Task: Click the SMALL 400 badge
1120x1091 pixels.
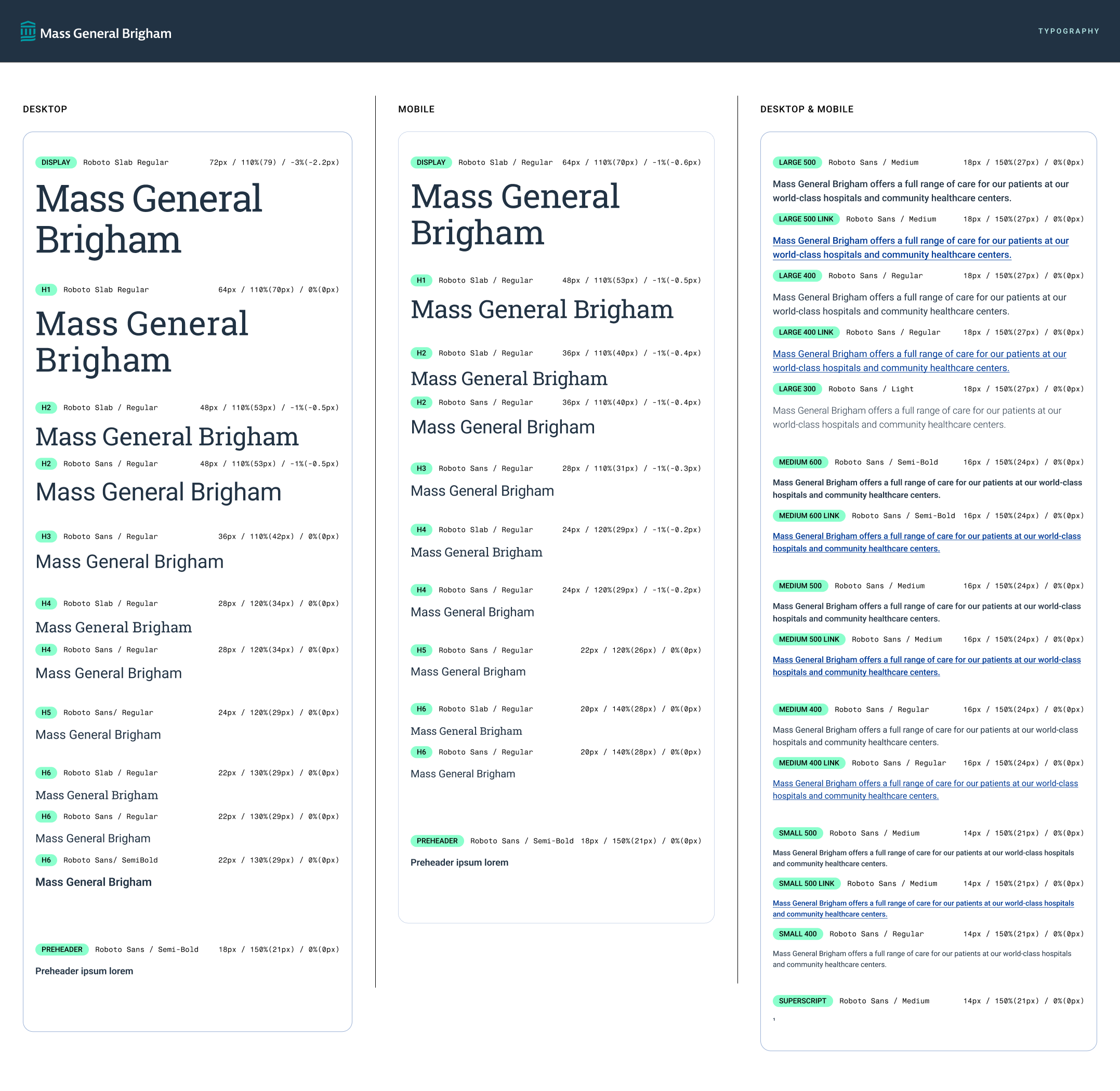Action: point(797,934)
